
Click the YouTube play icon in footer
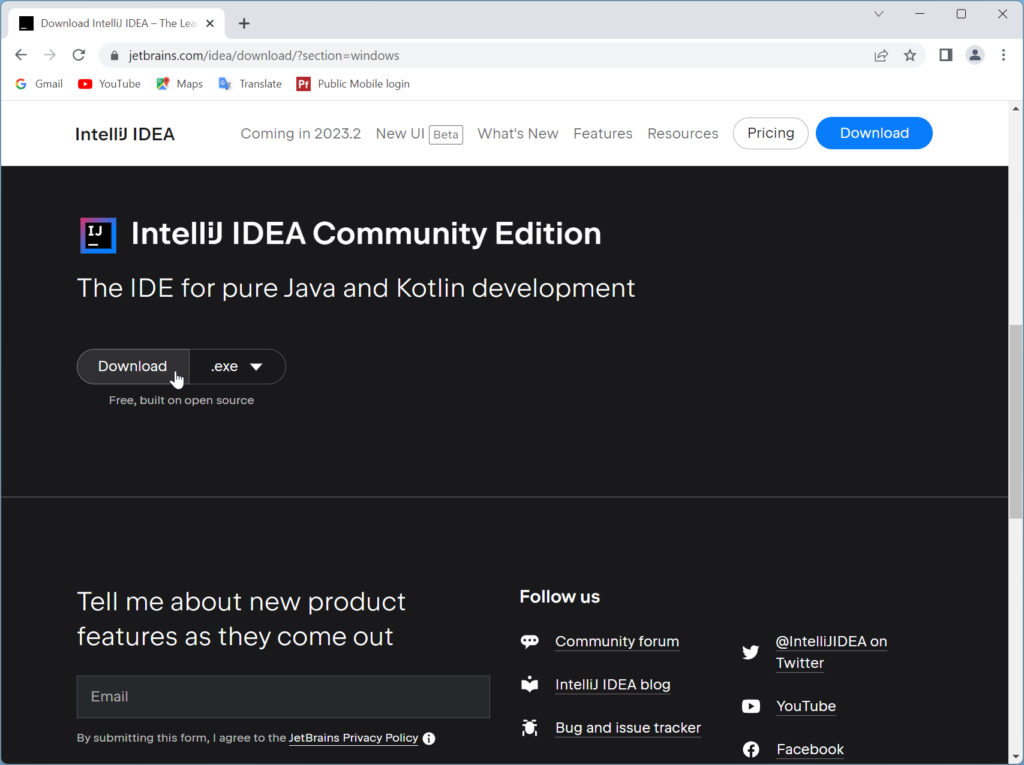[x=751, y=706]
